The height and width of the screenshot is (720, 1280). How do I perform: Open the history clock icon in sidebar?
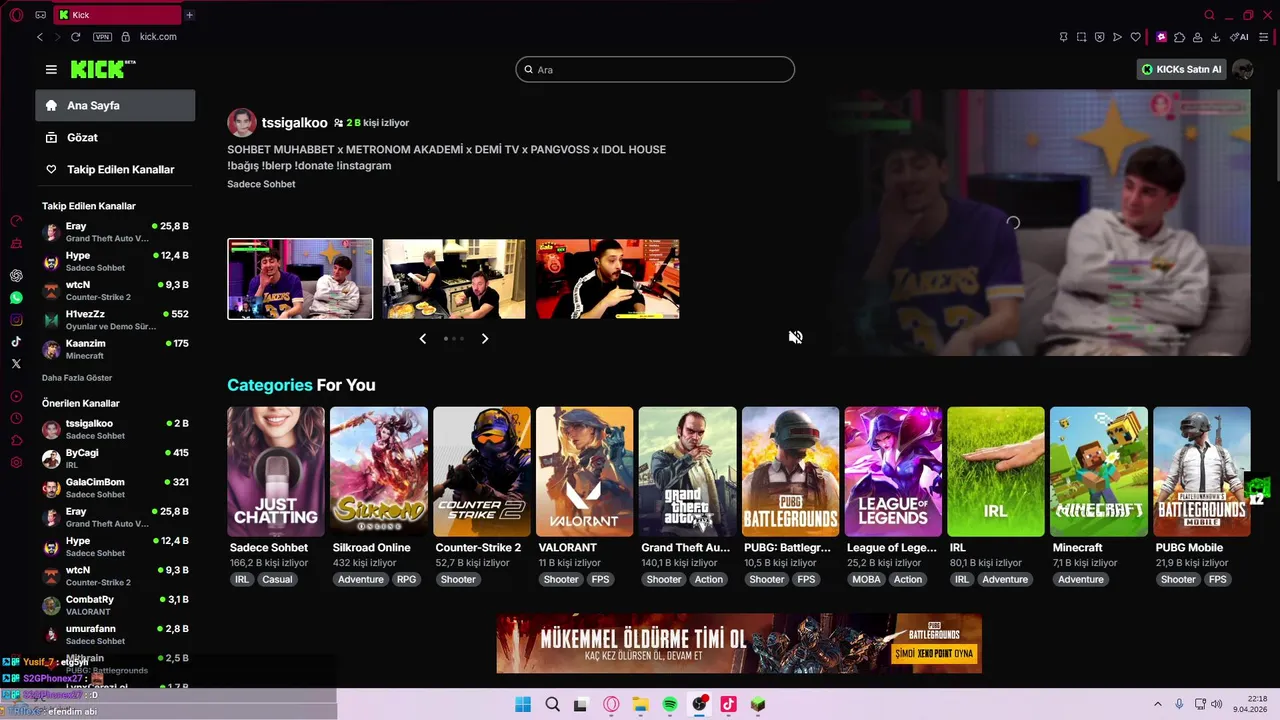pos(16,418)
